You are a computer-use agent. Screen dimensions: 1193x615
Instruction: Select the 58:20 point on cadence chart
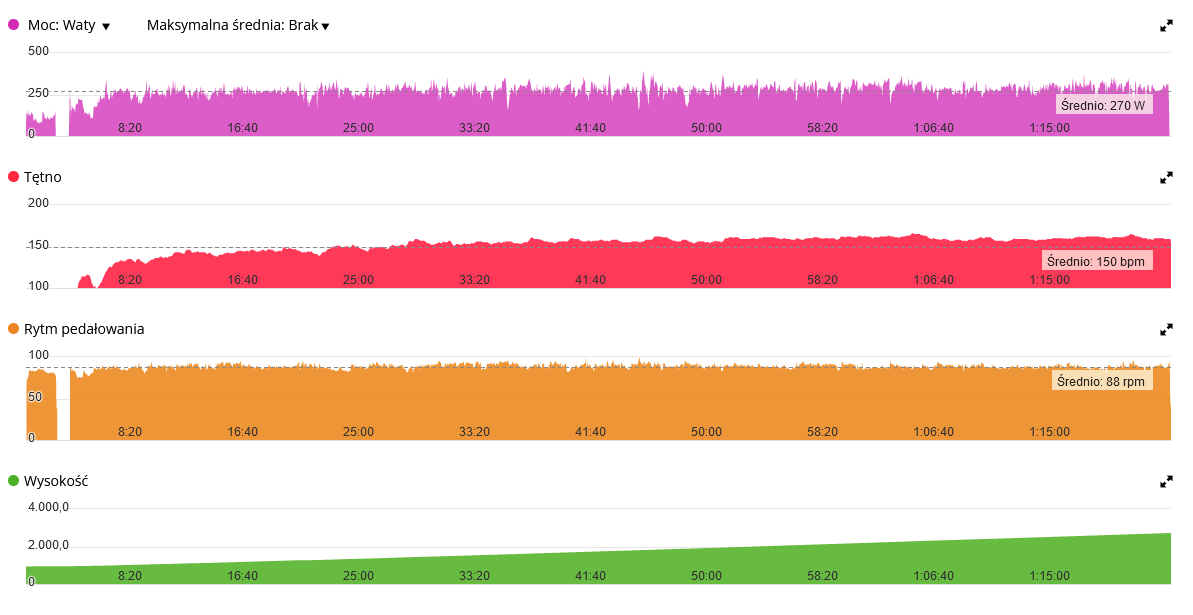(x=822, y=432)
